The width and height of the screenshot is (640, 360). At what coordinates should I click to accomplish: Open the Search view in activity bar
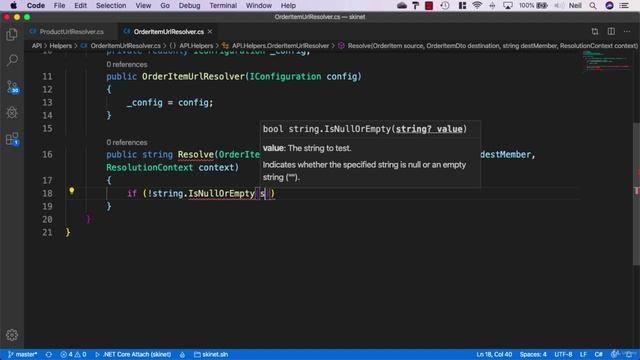tap(12, 60)
